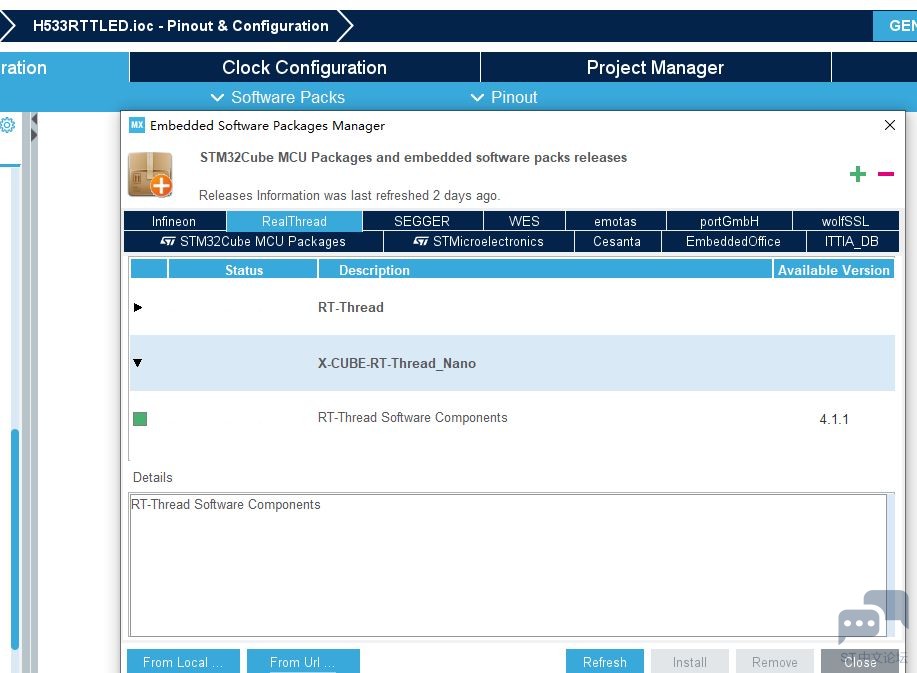Viewport: 917px width, 673px height.
Task: Click the Description column header
Action: (544, 270)
